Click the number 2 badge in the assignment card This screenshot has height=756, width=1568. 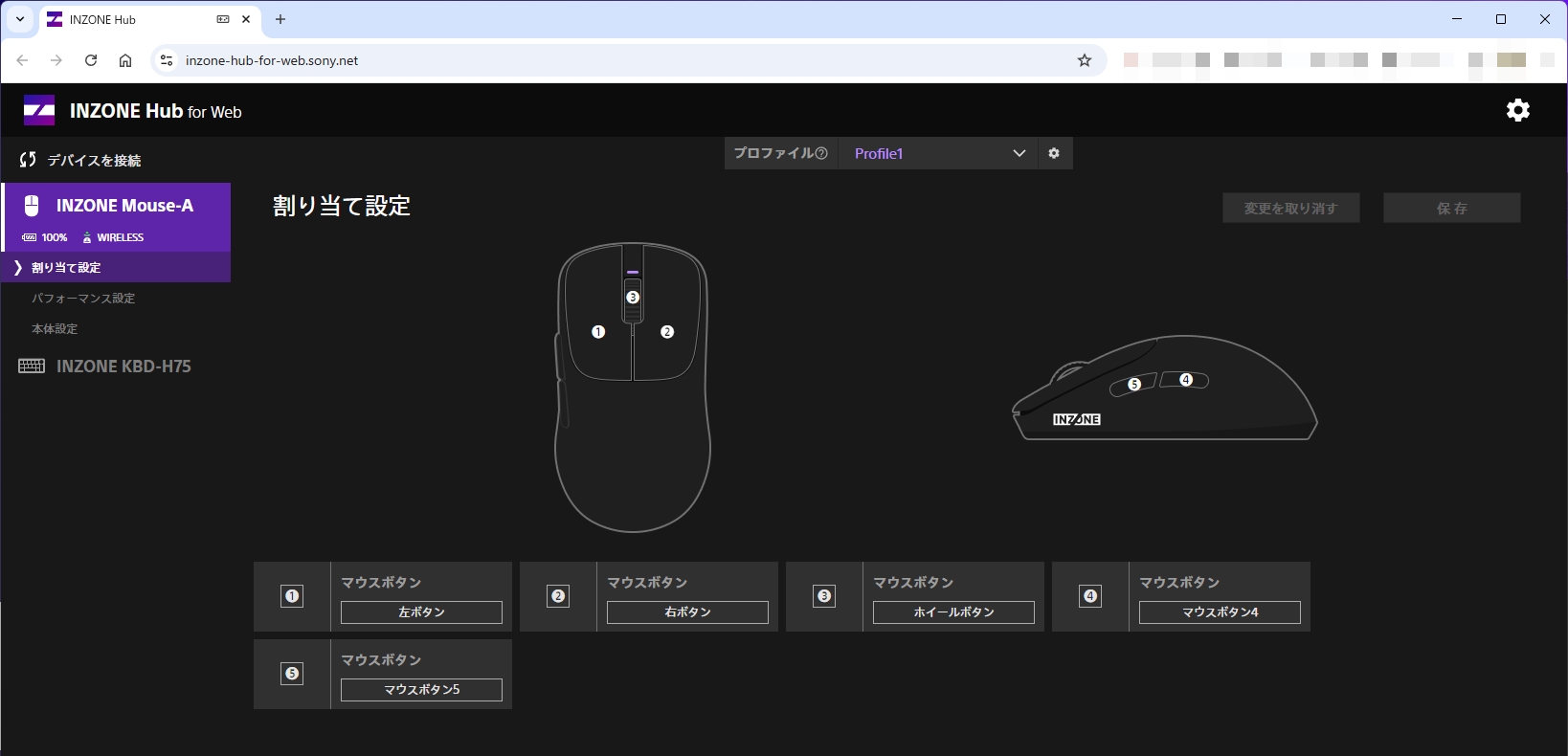click(558, 596)
